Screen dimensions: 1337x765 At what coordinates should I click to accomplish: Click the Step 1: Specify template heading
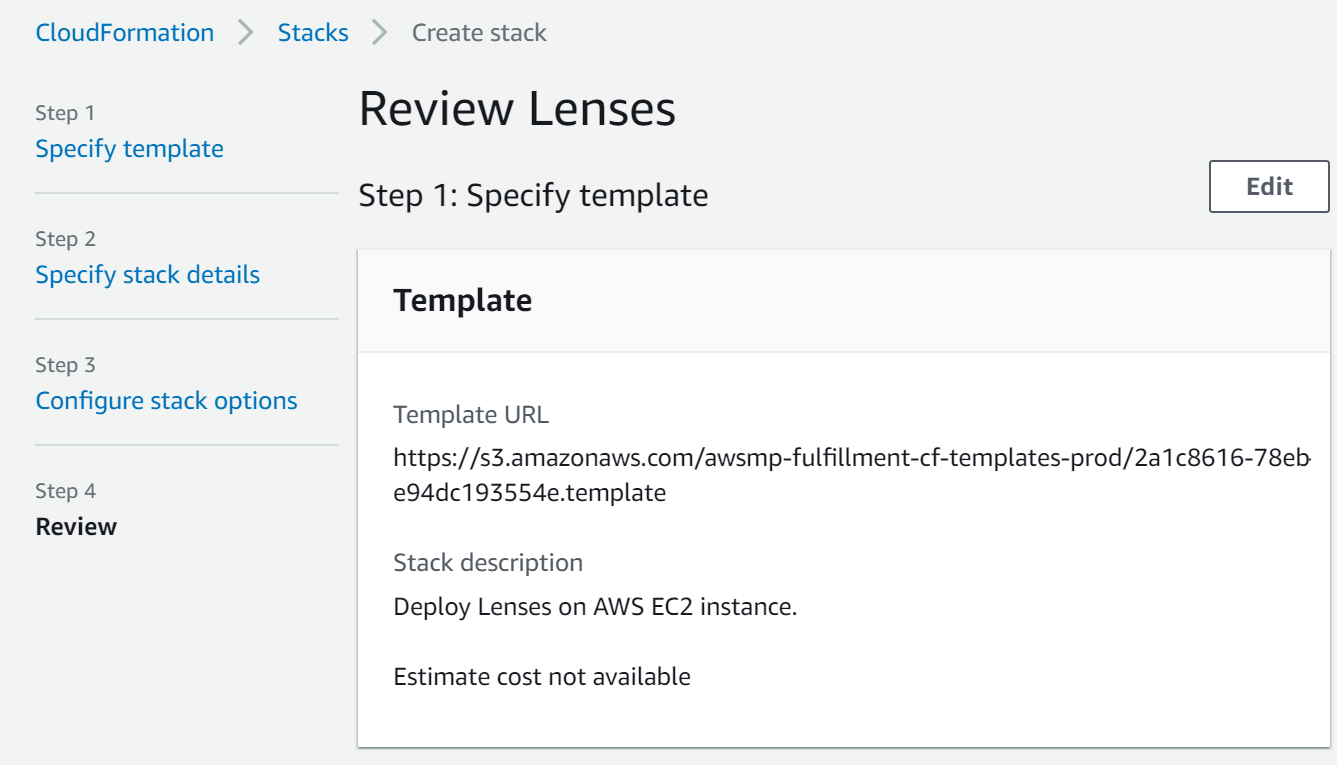coord(533,195)
